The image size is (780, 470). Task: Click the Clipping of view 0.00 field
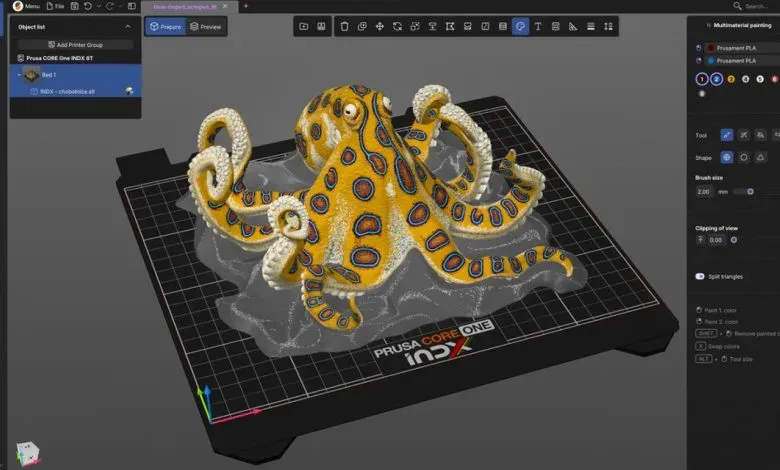tap(716, 240)
